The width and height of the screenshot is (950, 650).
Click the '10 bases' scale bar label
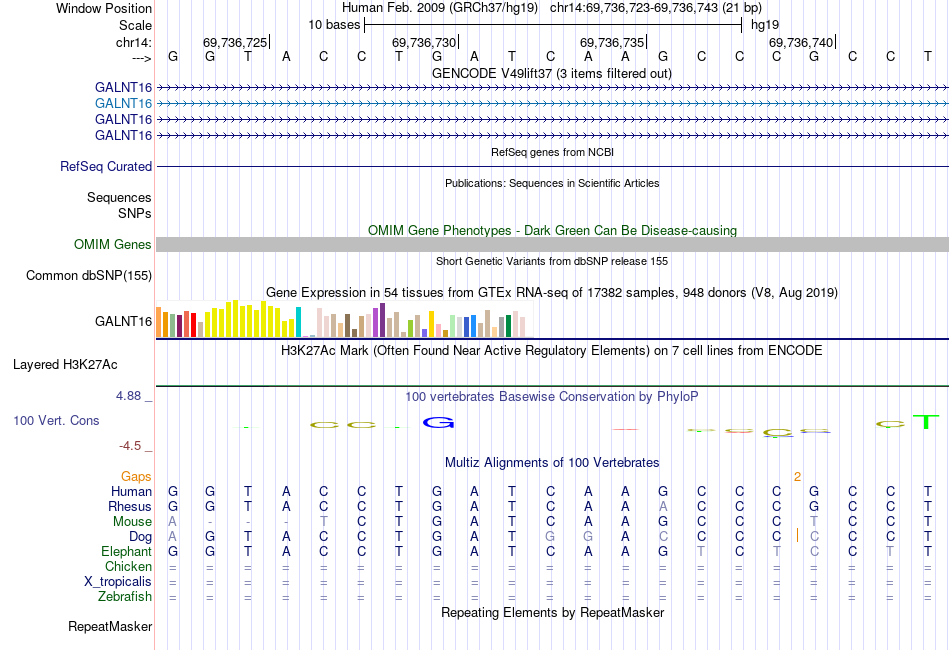click(334, 25)
